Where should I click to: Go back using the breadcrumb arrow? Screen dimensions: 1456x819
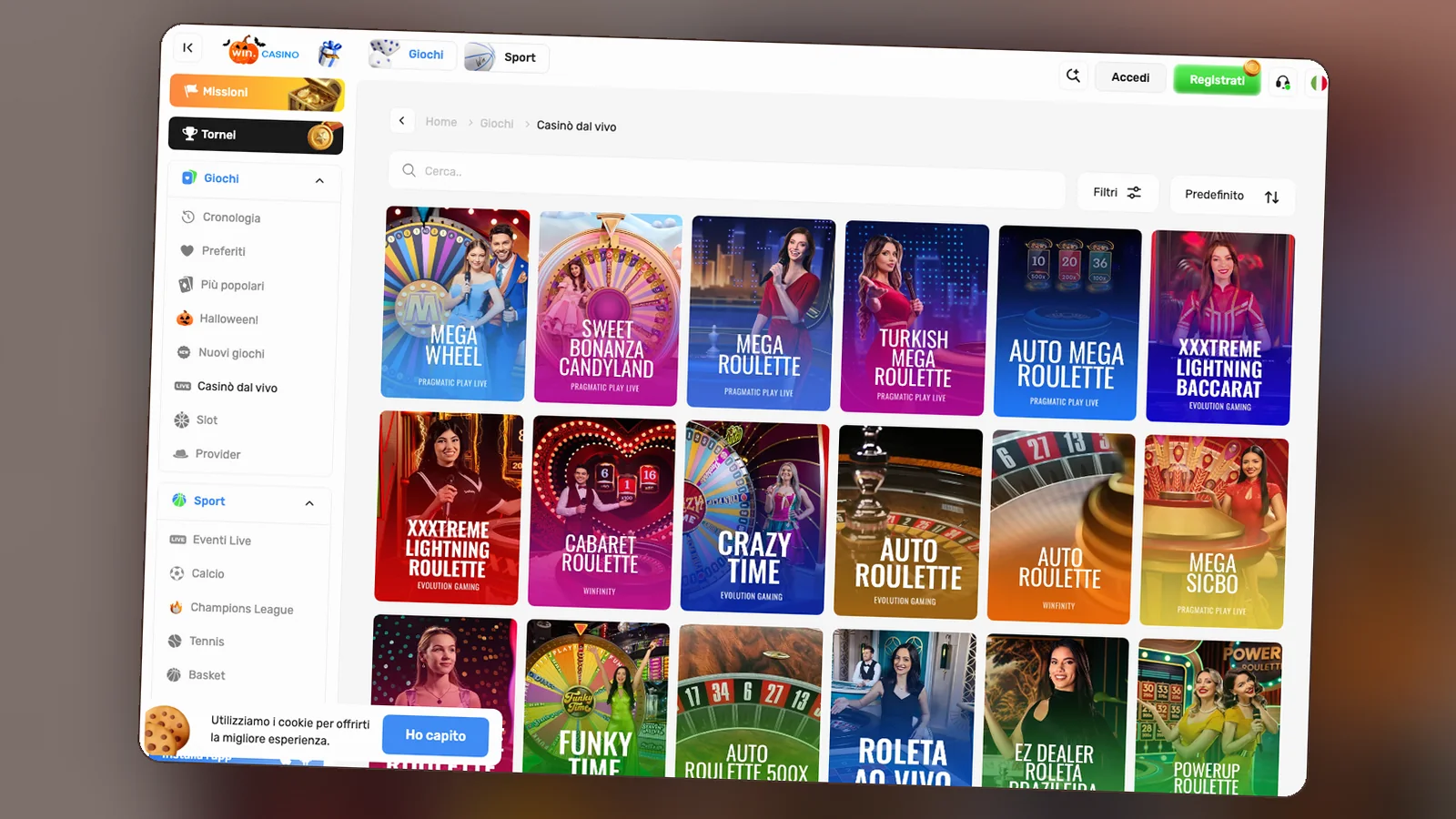click(x=402, y=120)
